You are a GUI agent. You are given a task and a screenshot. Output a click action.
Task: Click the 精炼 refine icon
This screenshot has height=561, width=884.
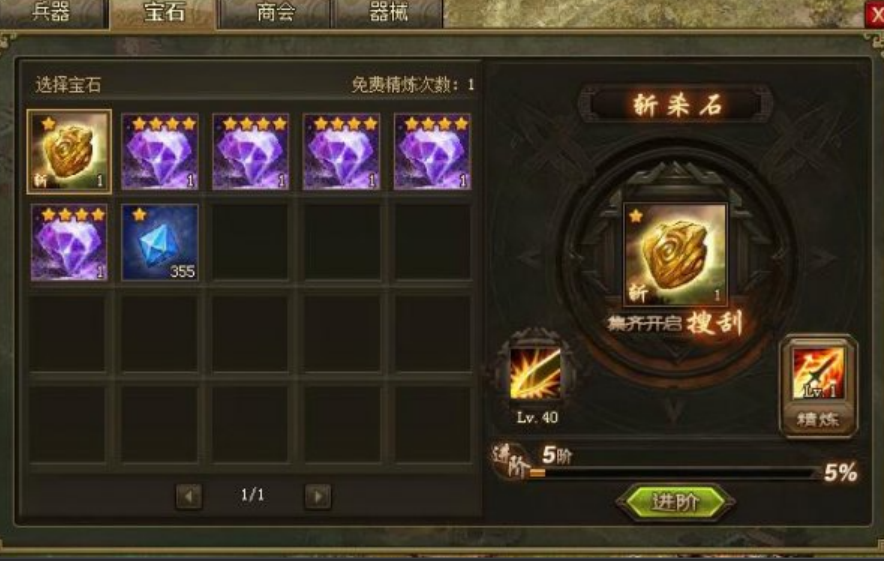(819, 386)
